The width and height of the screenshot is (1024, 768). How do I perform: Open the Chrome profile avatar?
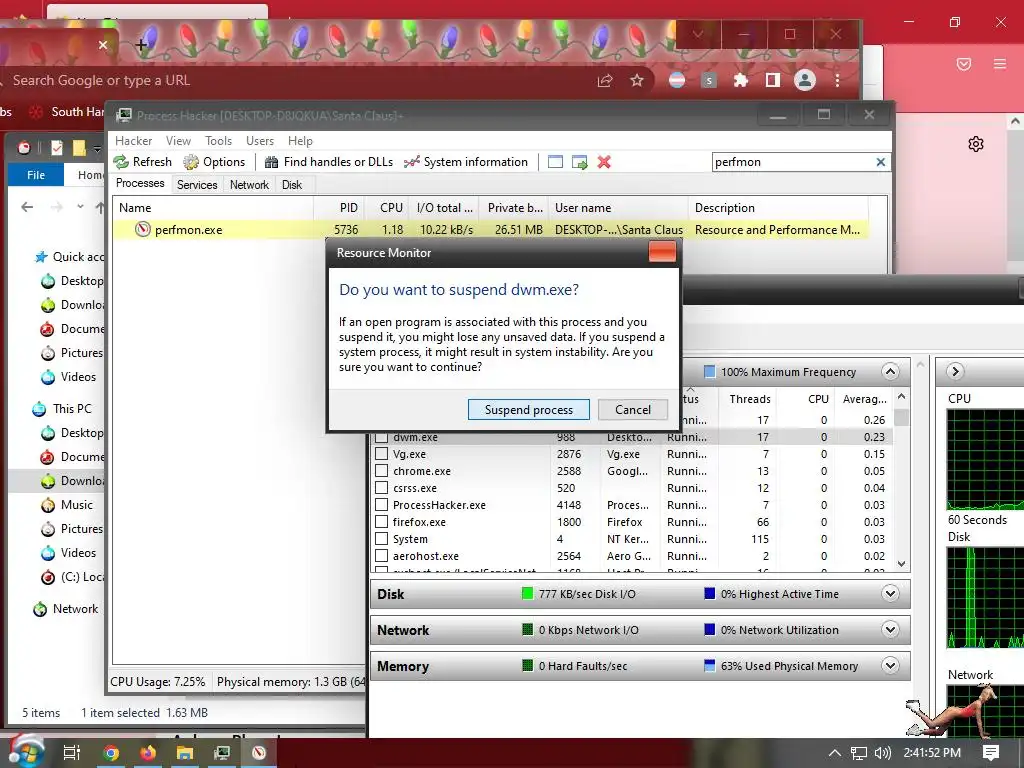click(805, 80)
